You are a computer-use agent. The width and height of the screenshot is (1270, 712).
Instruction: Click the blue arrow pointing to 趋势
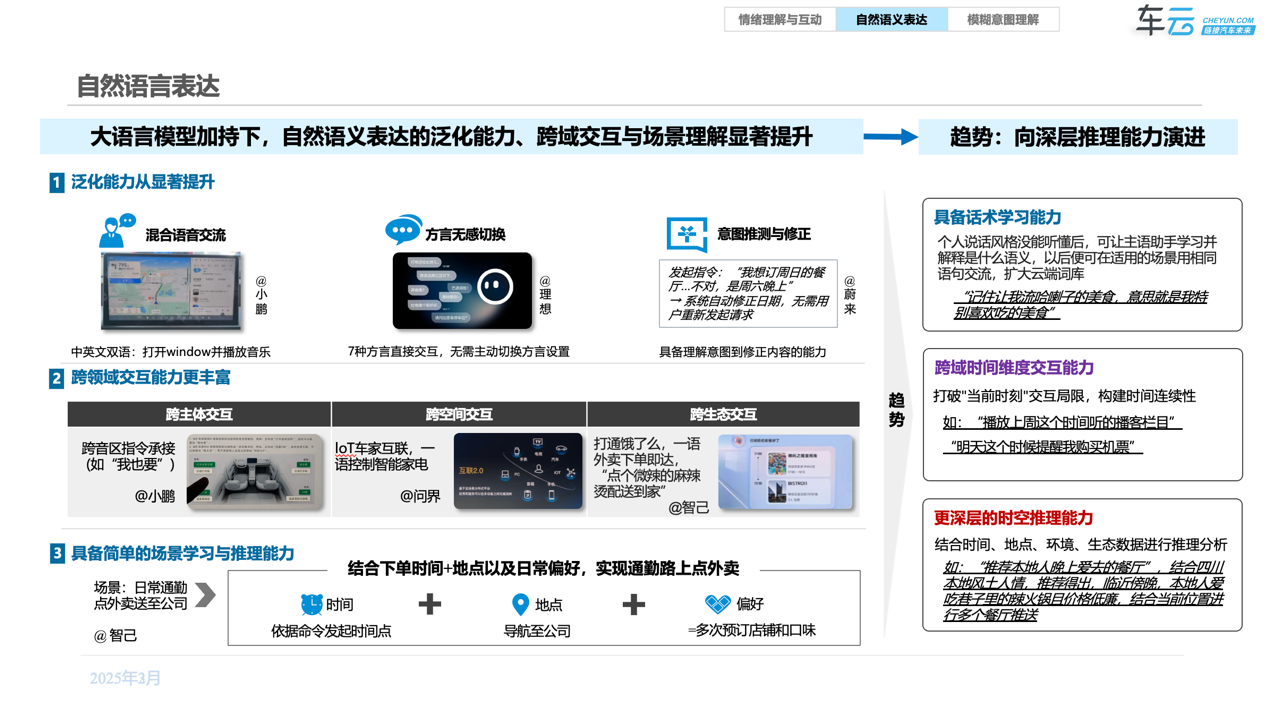pyautogui.click(x=890, y=137)
